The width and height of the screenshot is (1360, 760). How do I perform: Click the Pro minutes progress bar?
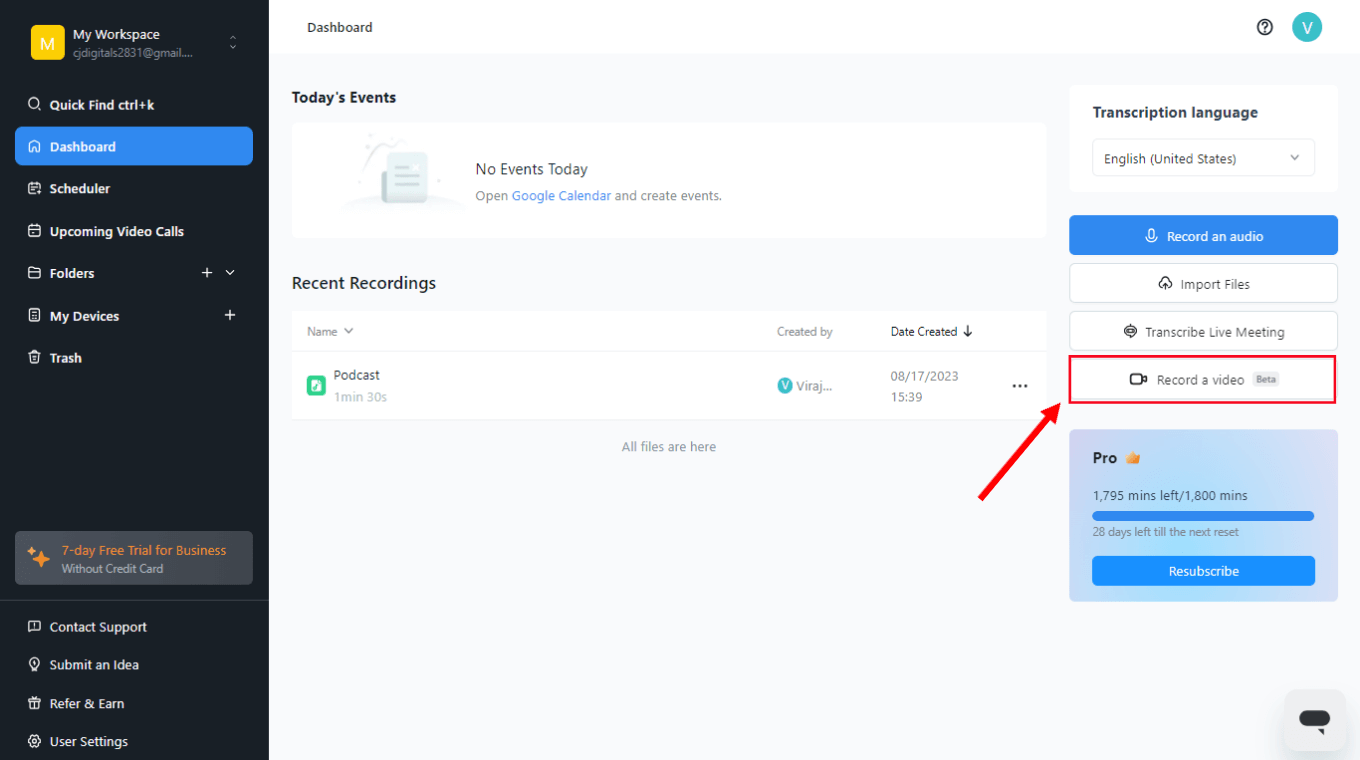[1203, 515]
